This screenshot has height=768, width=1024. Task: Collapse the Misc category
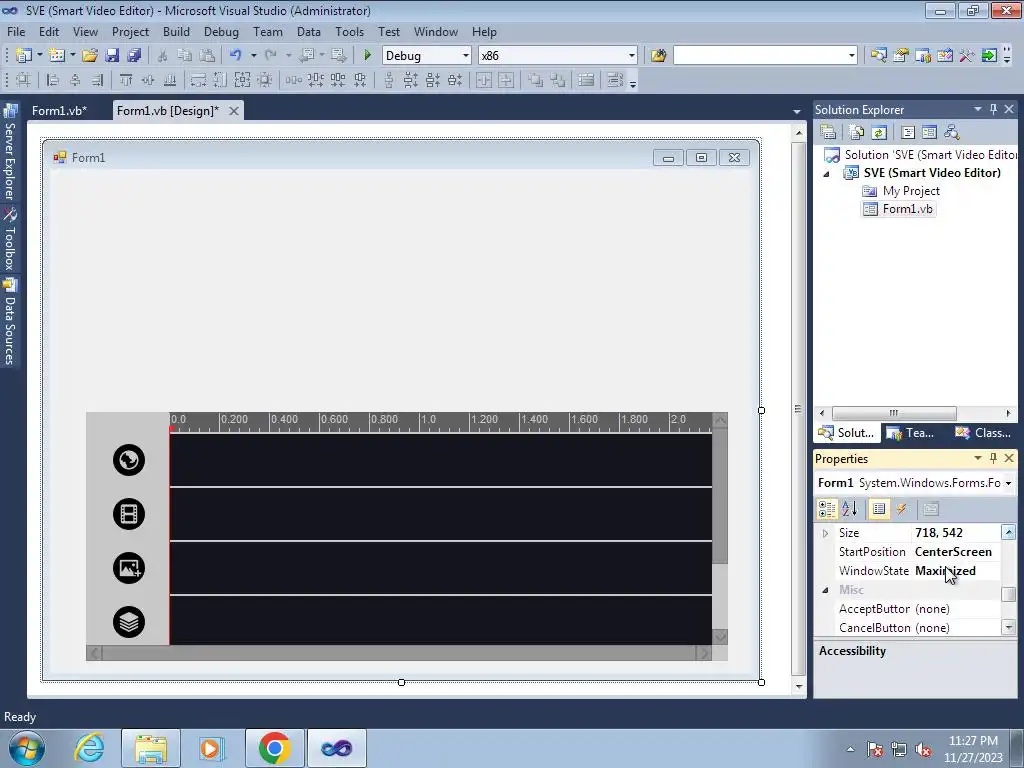pos(825,590)
